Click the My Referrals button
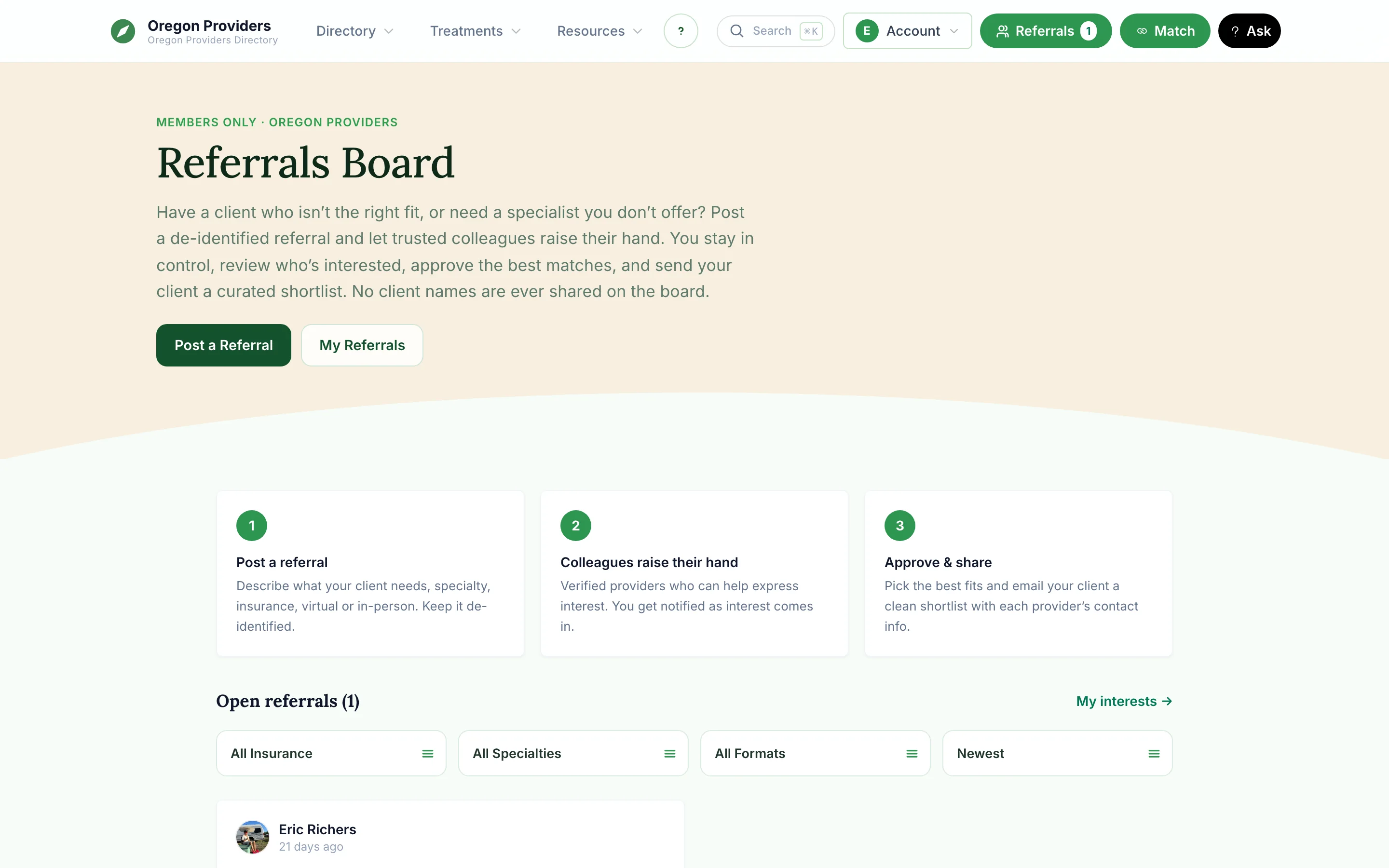This screenshot has height=868, width=1389. click(362, 345)
